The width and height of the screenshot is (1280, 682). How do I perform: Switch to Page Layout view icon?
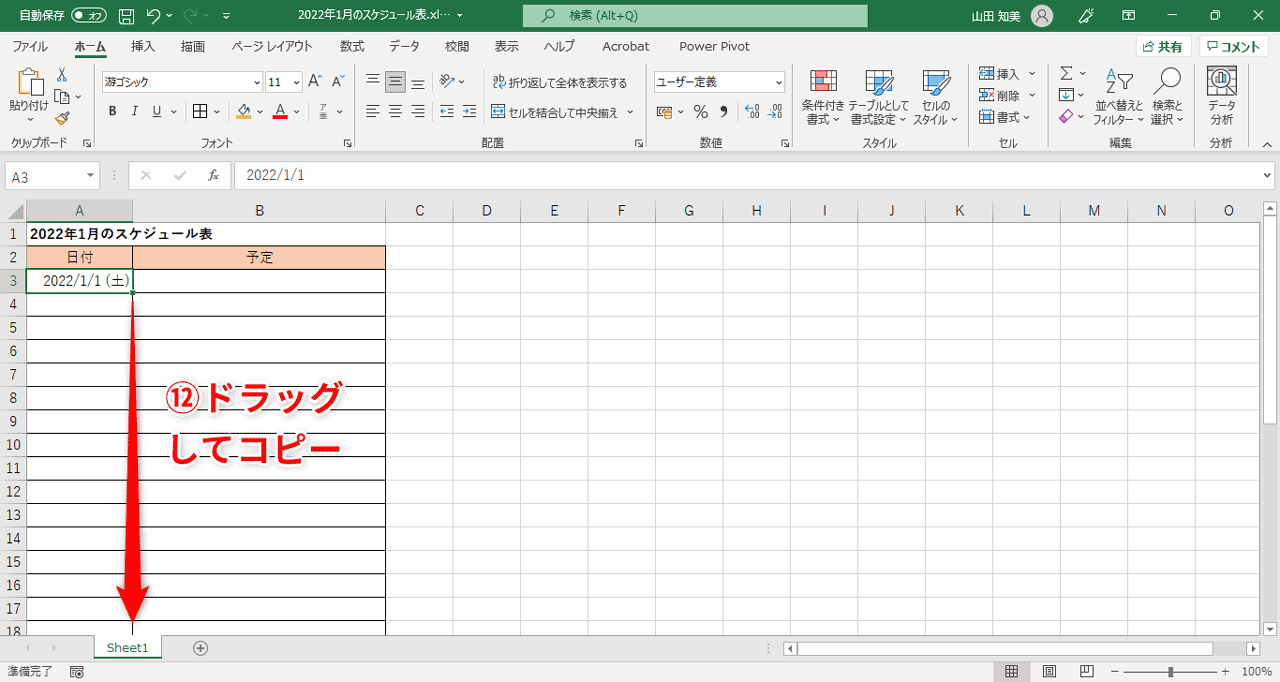pos(1049,671)
